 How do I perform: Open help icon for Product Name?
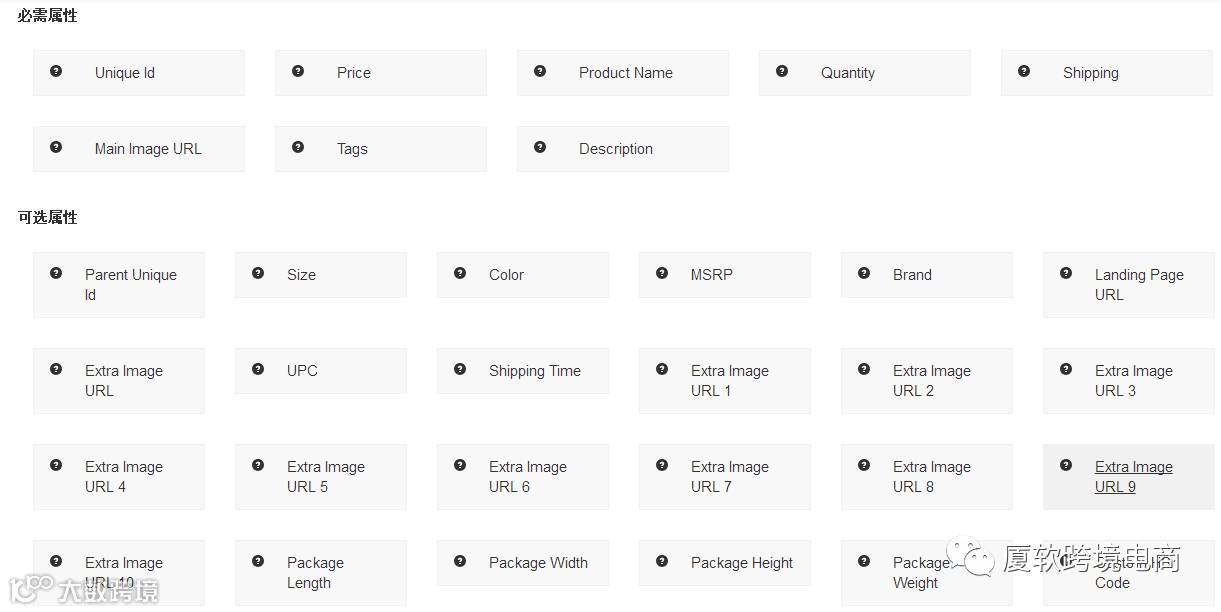click(x=540, y=71)
